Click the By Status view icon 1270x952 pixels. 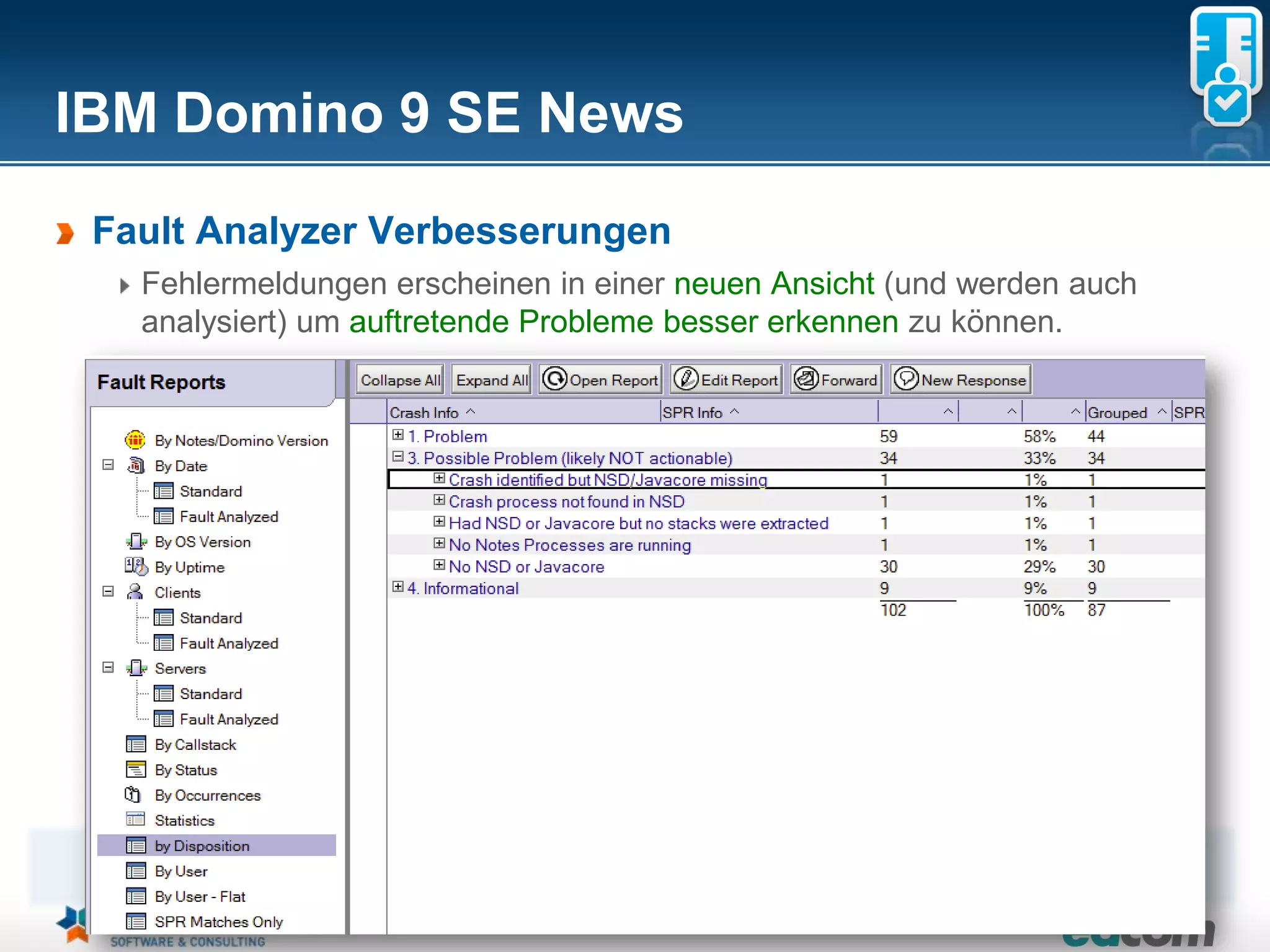[x=136, y=769]
